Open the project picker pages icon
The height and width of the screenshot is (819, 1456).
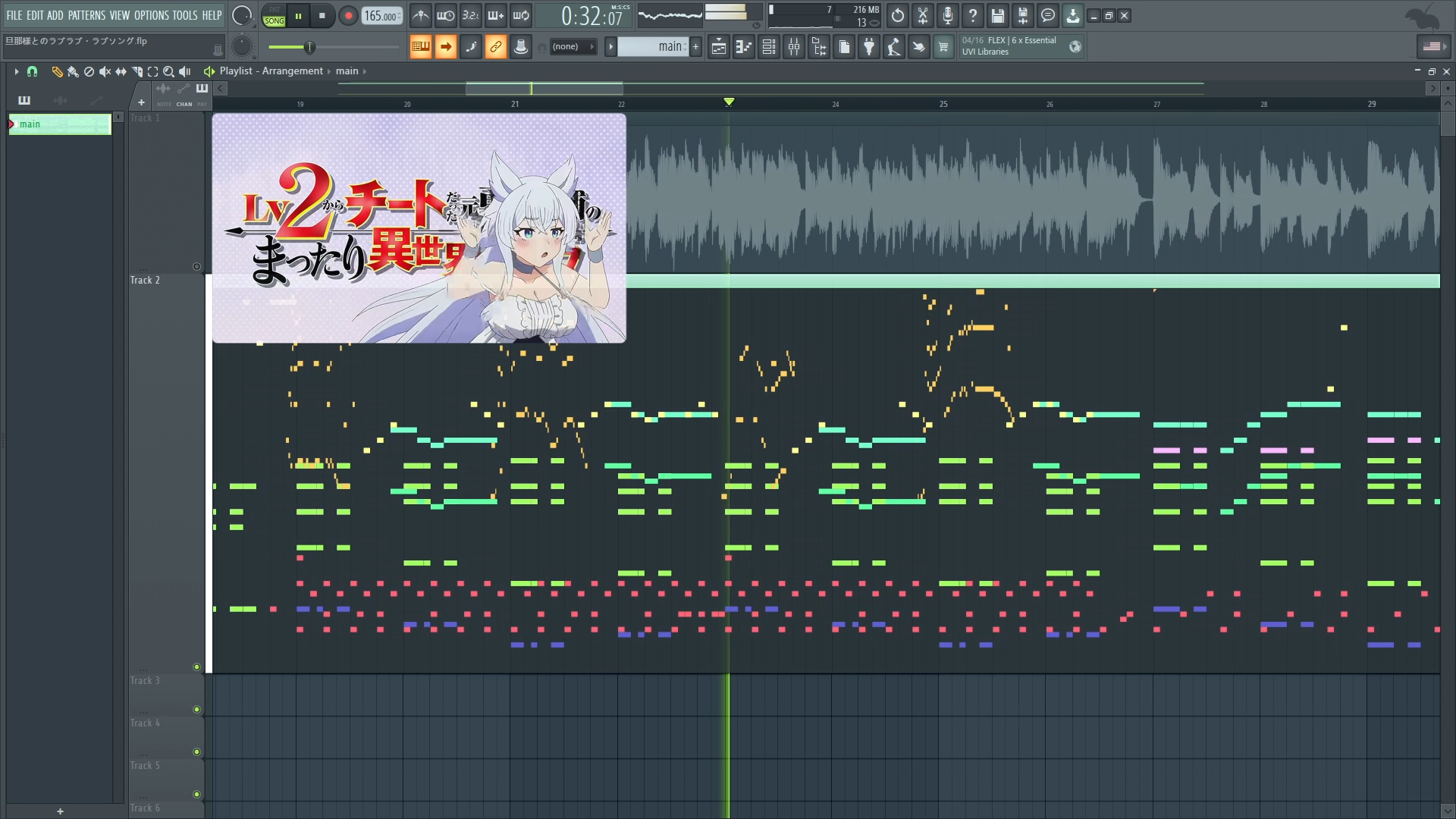coord(844,47)
